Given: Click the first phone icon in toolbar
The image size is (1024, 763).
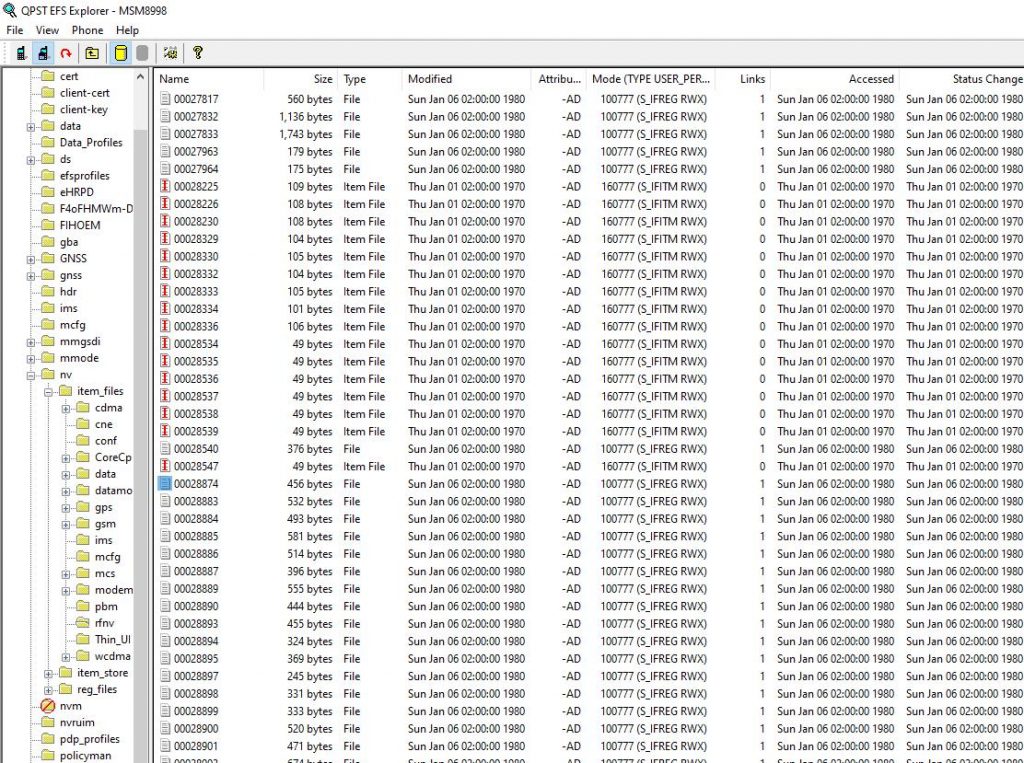Looking at the screenshot, I should point(20,53).
